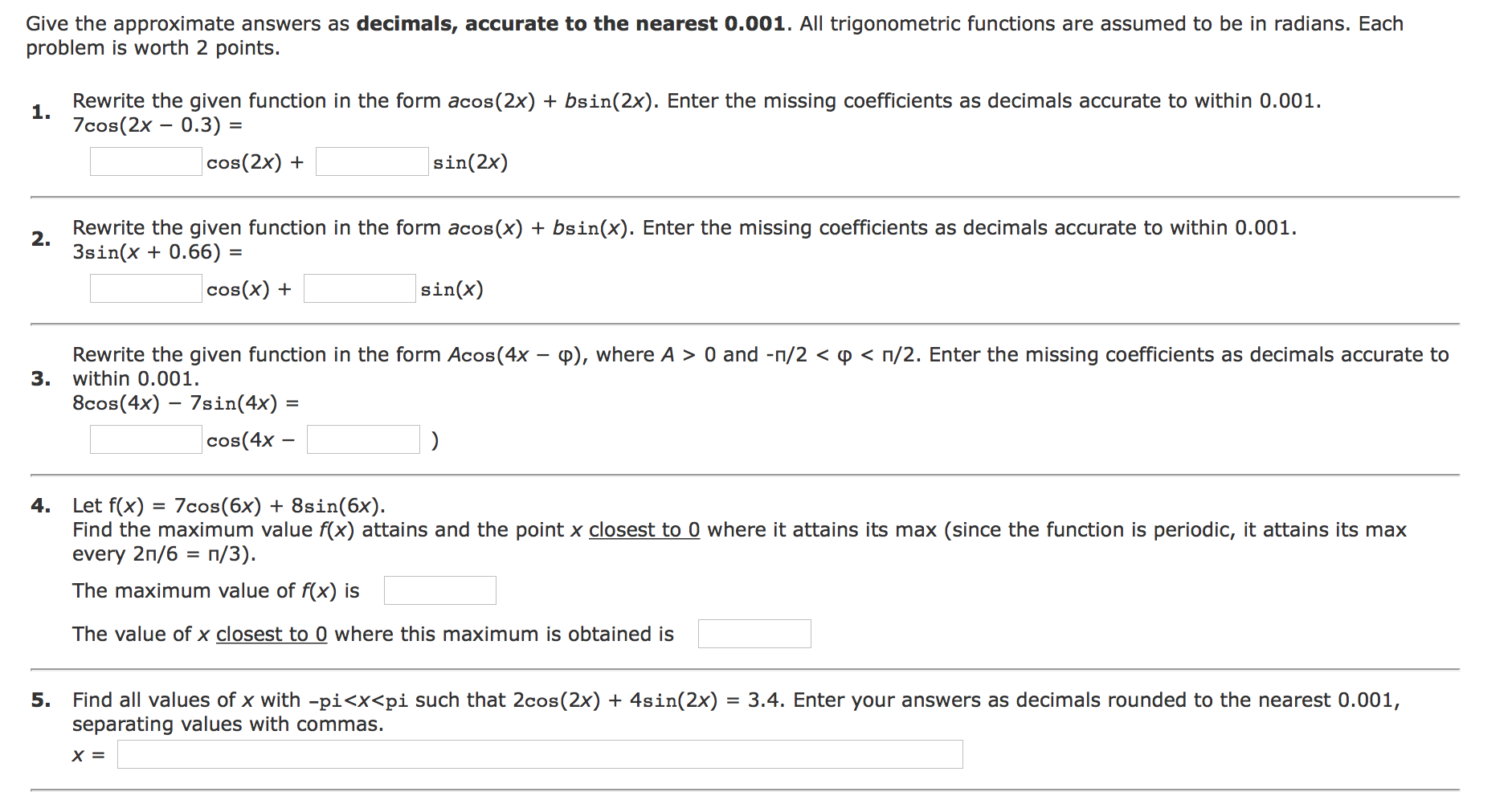This screenshot has width=1512, height=792.
Task: Click the problem number 1 label
Action: coord(41,112)
